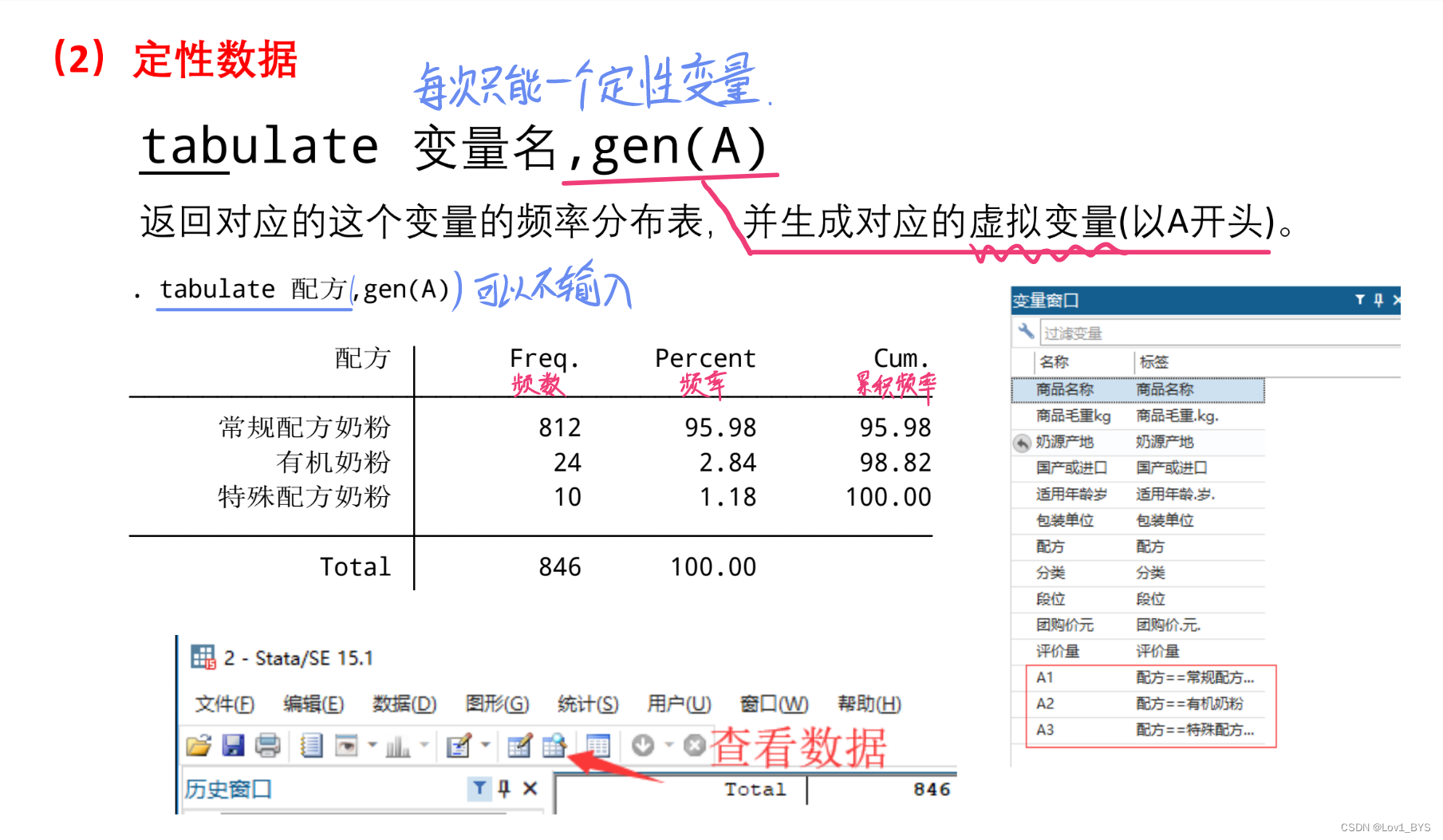Open the Log icon in the toolbar
This screenshot has height=840, width=1443.
point(312,746)
